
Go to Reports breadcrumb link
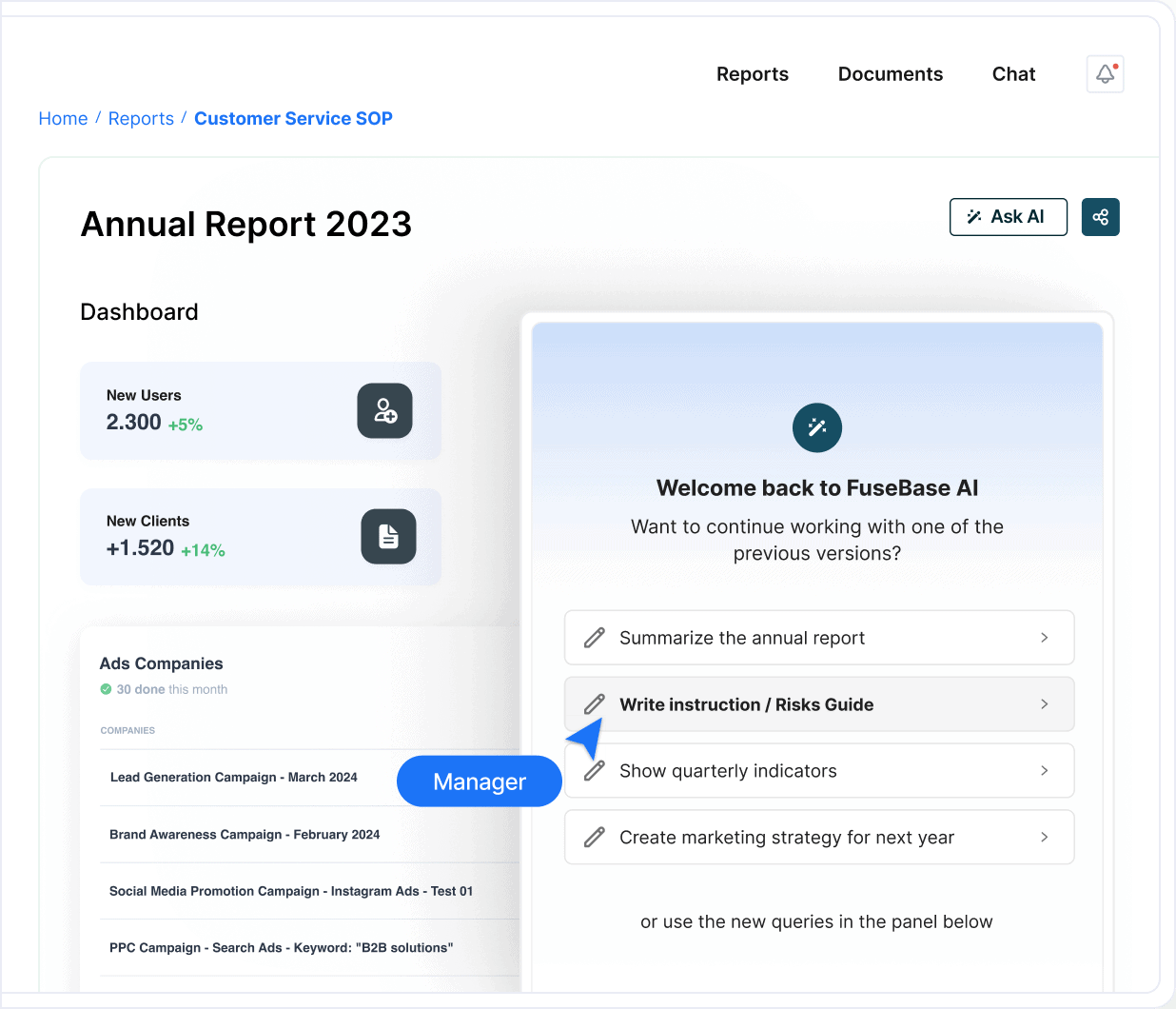point(141,119)
